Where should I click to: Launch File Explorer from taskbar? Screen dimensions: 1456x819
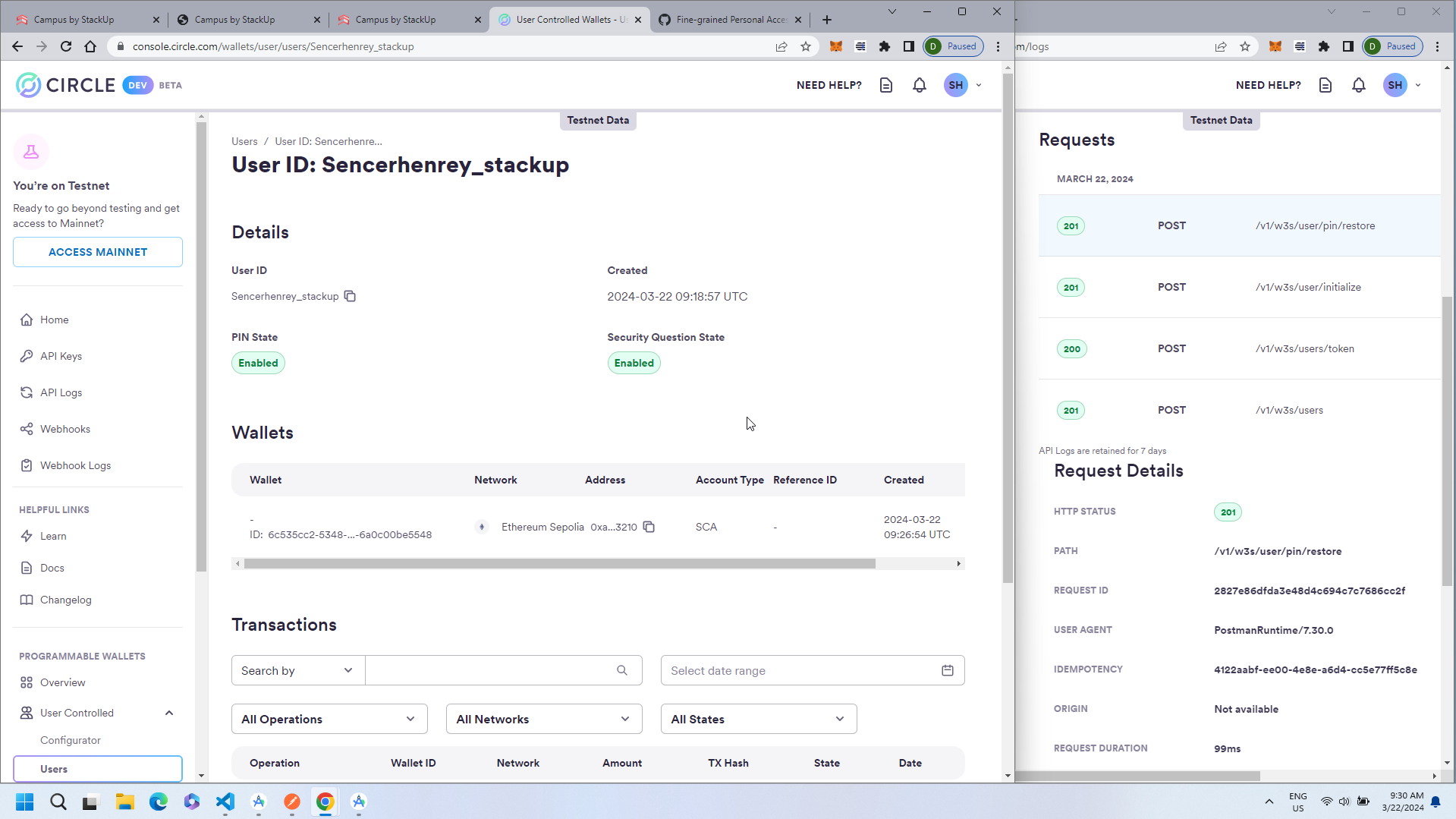tap(125, 802)
